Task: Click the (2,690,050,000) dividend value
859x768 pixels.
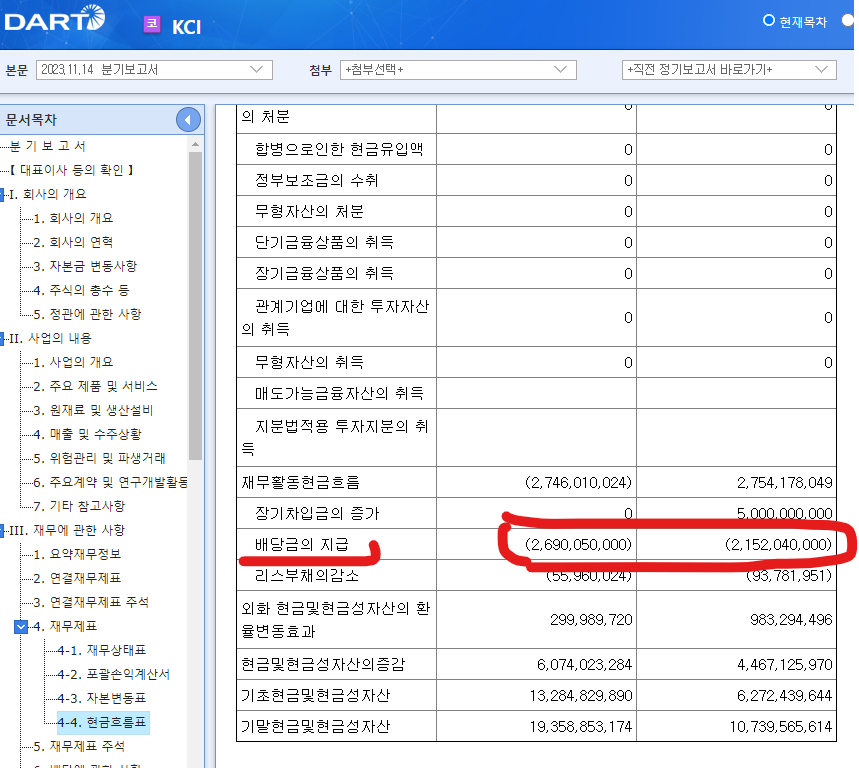Action: tap(578, 545)
